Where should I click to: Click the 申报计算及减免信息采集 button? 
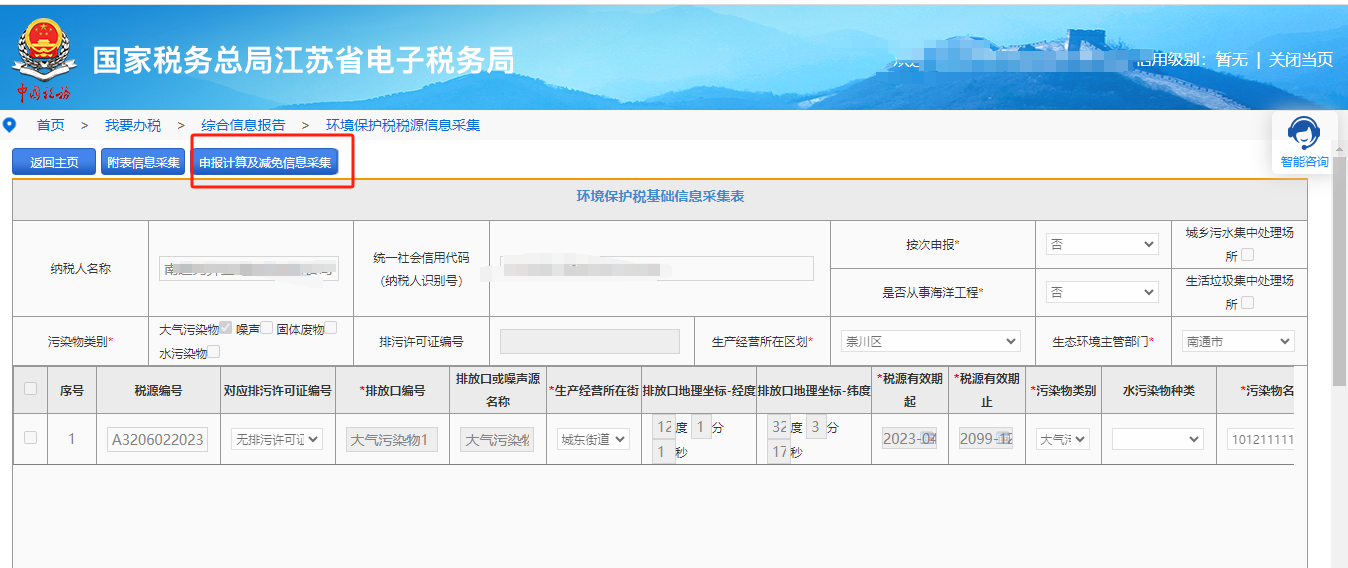pyautogui.click(x=265, y=162)
